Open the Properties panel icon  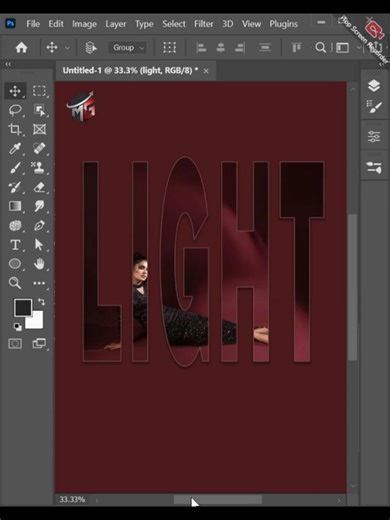(374, 167)
